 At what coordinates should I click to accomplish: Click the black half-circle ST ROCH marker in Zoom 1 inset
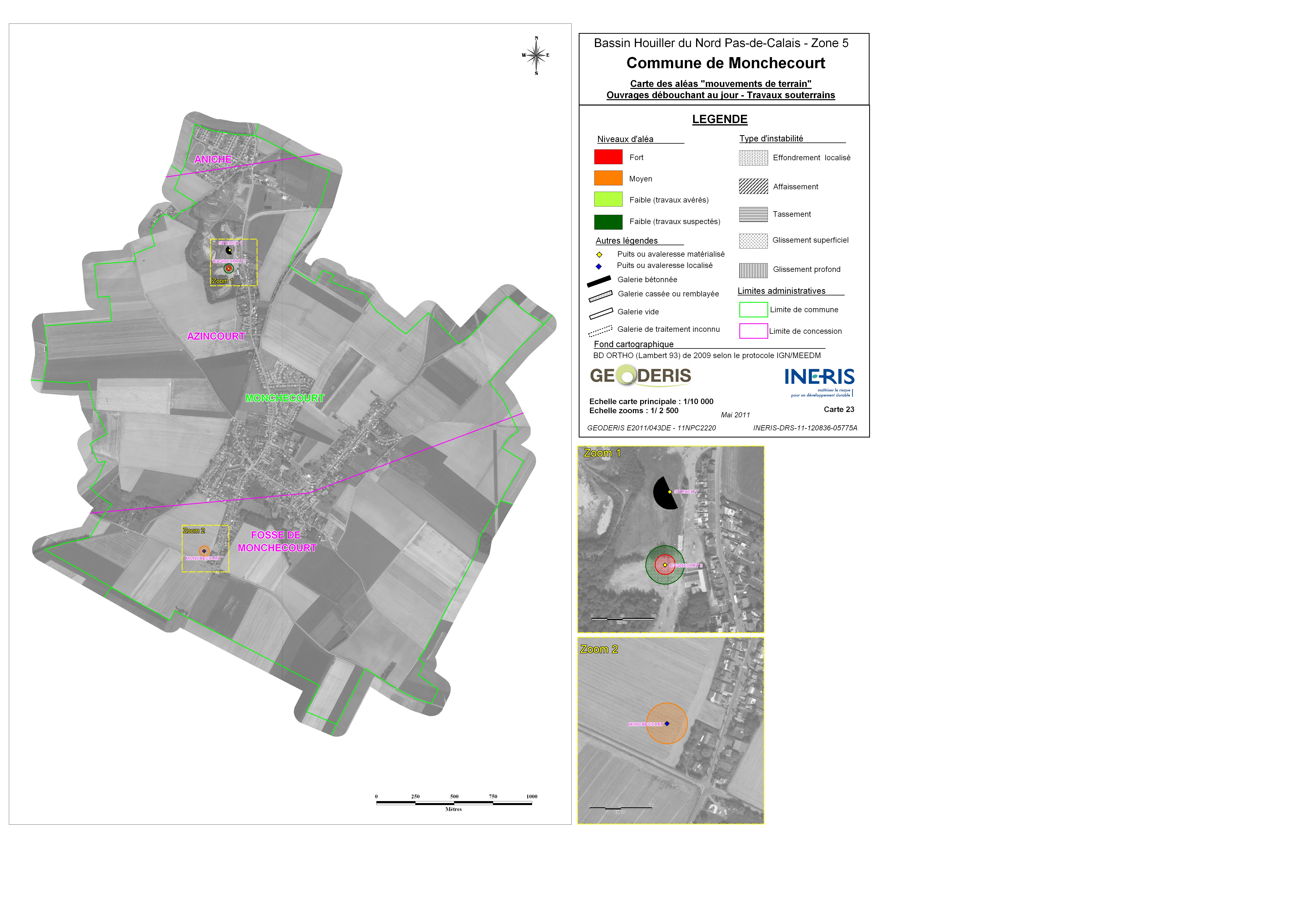pyautogui.click(x=665, y=493)
